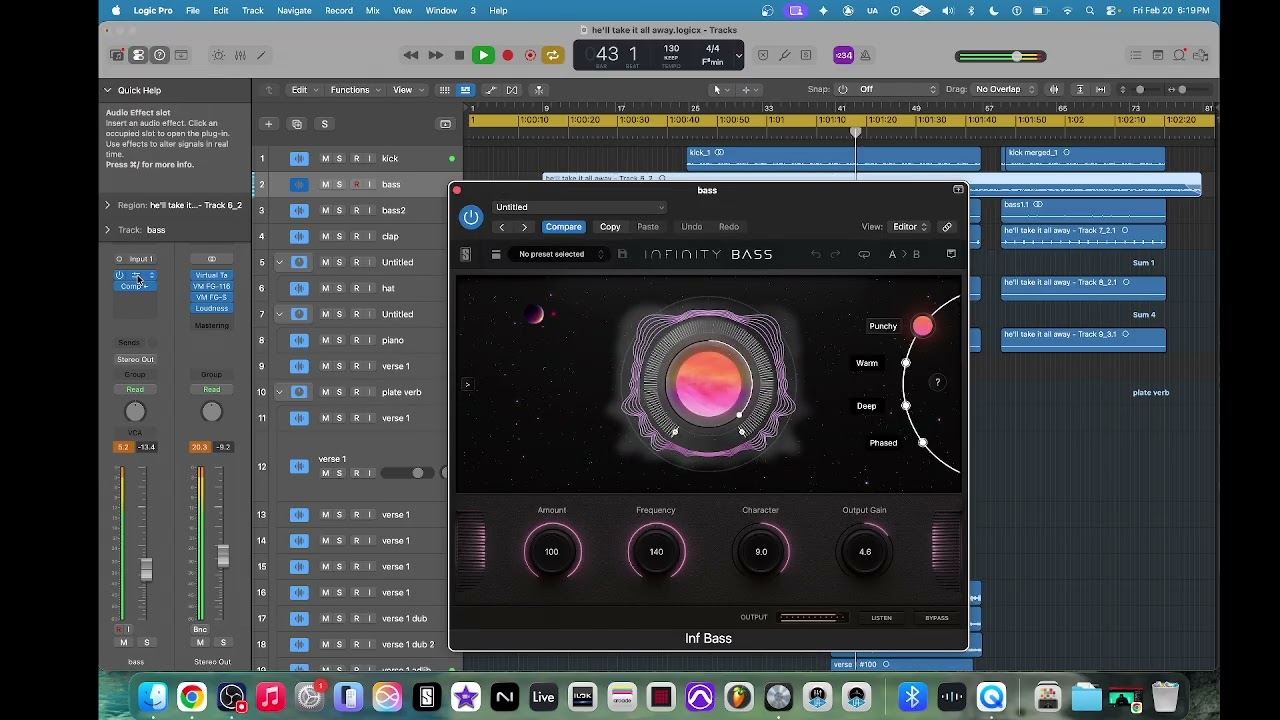Expand the Track bass inspector disclosure triangle
This screenshot has height=720, width=1280.
tap(108, 230)
